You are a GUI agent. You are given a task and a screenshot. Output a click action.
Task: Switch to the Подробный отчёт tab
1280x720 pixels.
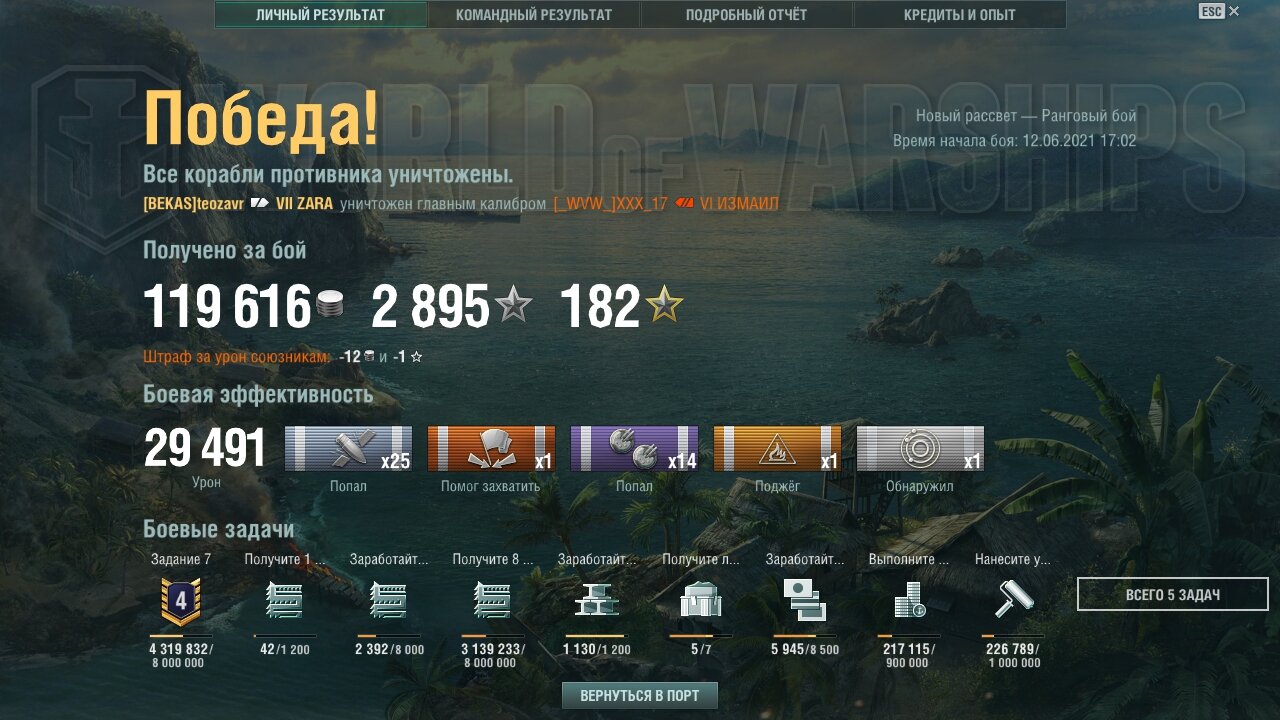click(x=746, y=15)
